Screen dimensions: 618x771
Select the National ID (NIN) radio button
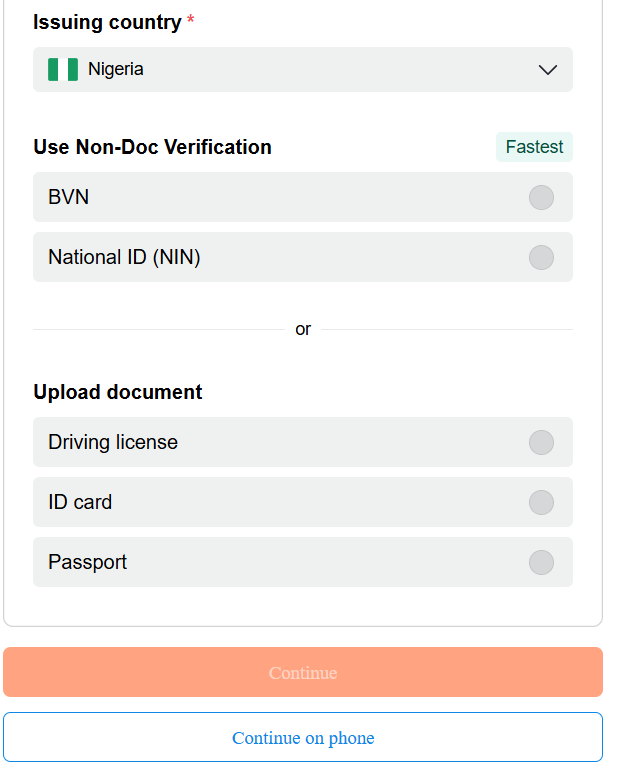point(541,257)
